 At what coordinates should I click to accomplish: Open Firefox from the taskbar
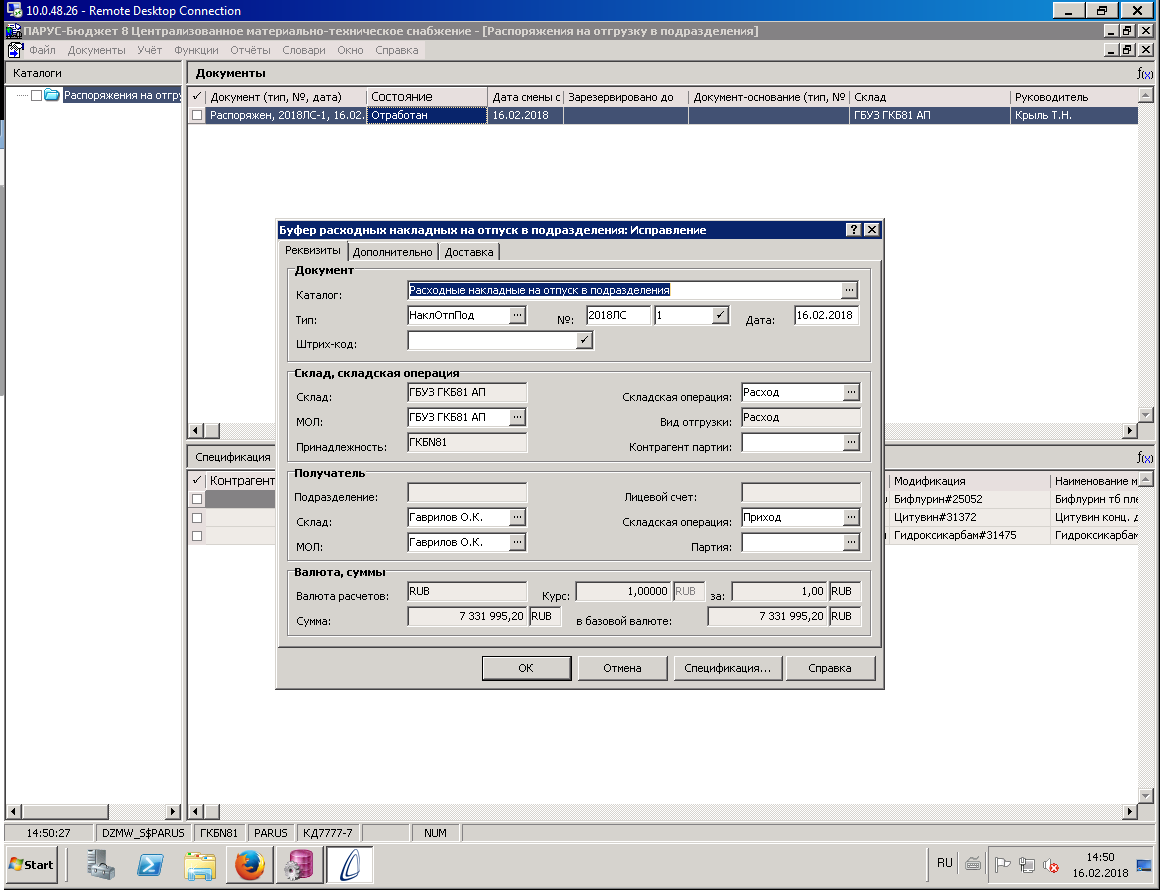coord(249,864)
